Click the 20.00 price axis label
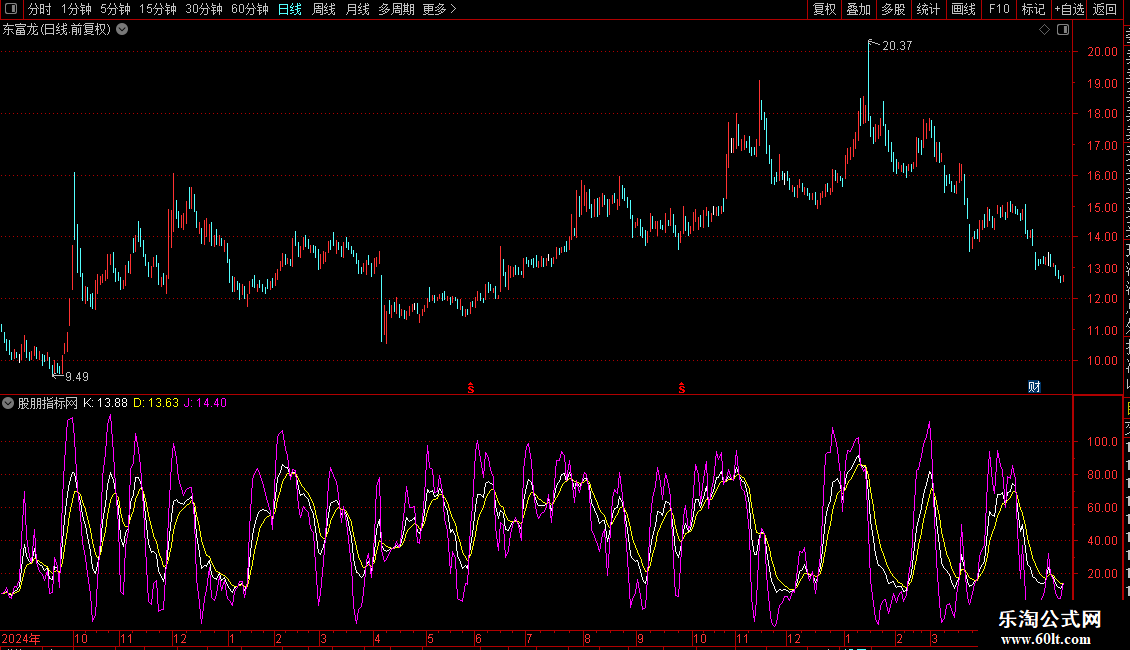The image size is (1130, 650). click(1103, 52)
